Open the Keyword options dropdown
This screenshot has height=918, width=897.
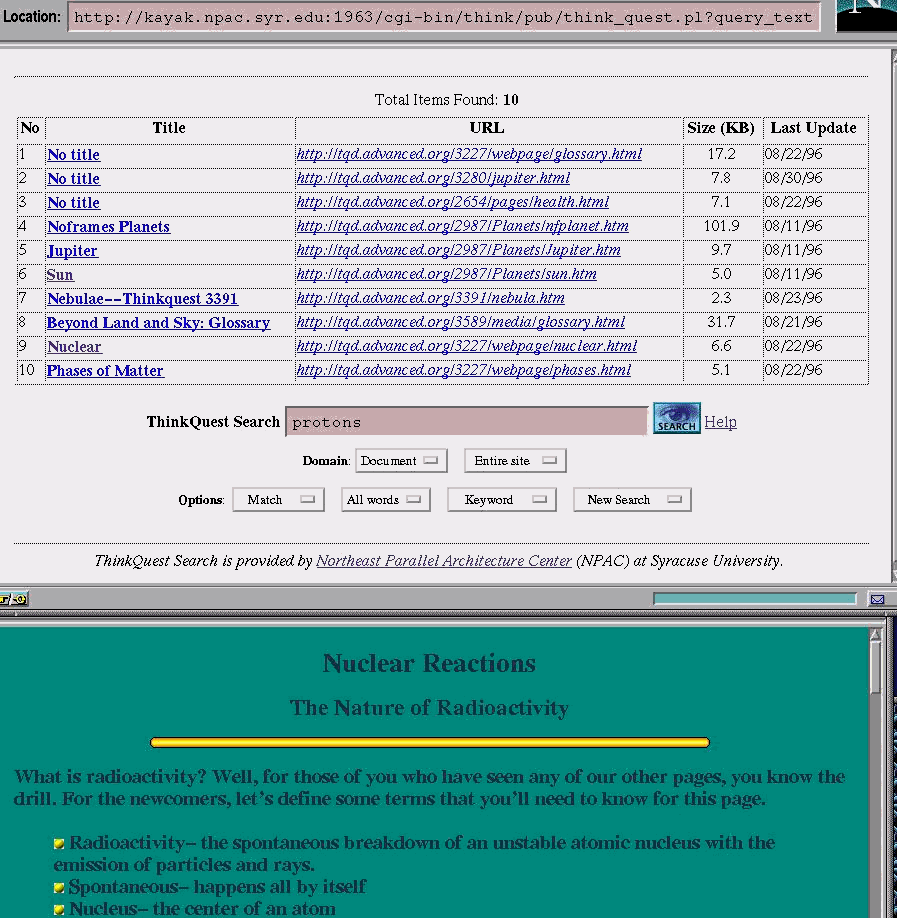click(501, 499)
